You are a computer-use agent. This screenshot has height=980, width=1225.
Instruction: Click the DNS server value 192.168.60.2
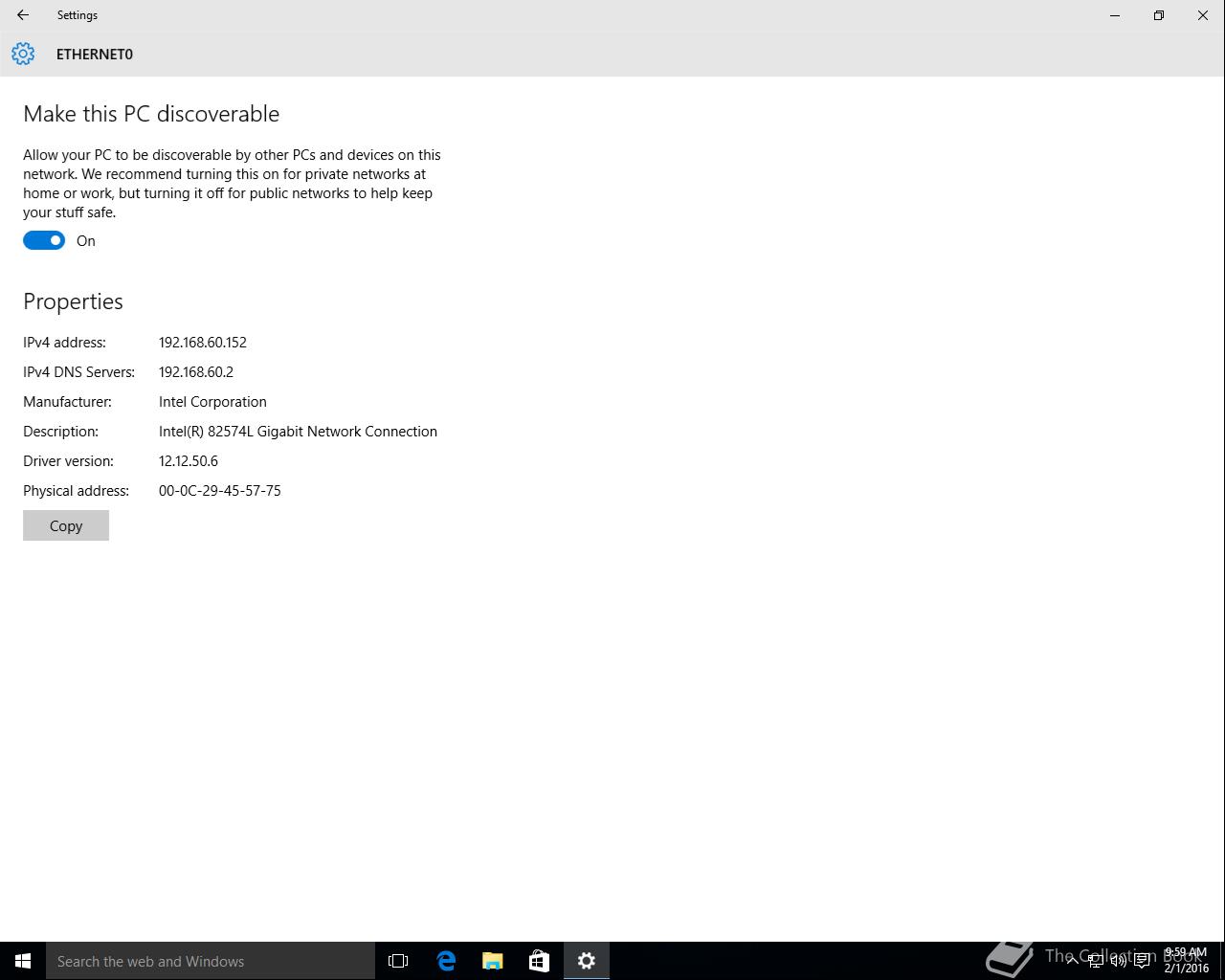(196, 372)
